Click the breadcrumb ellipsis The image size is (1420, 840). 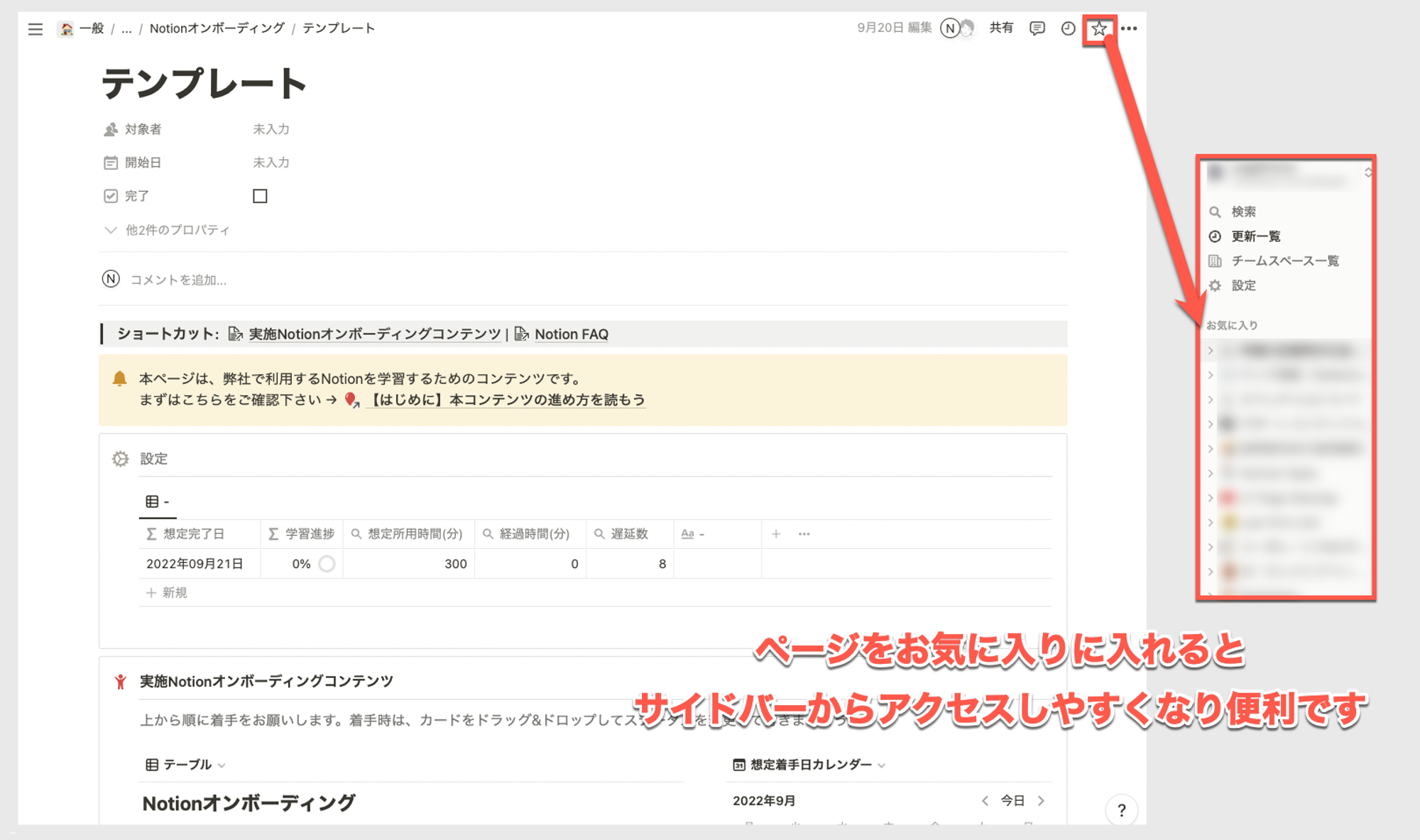tap(126, 29)
